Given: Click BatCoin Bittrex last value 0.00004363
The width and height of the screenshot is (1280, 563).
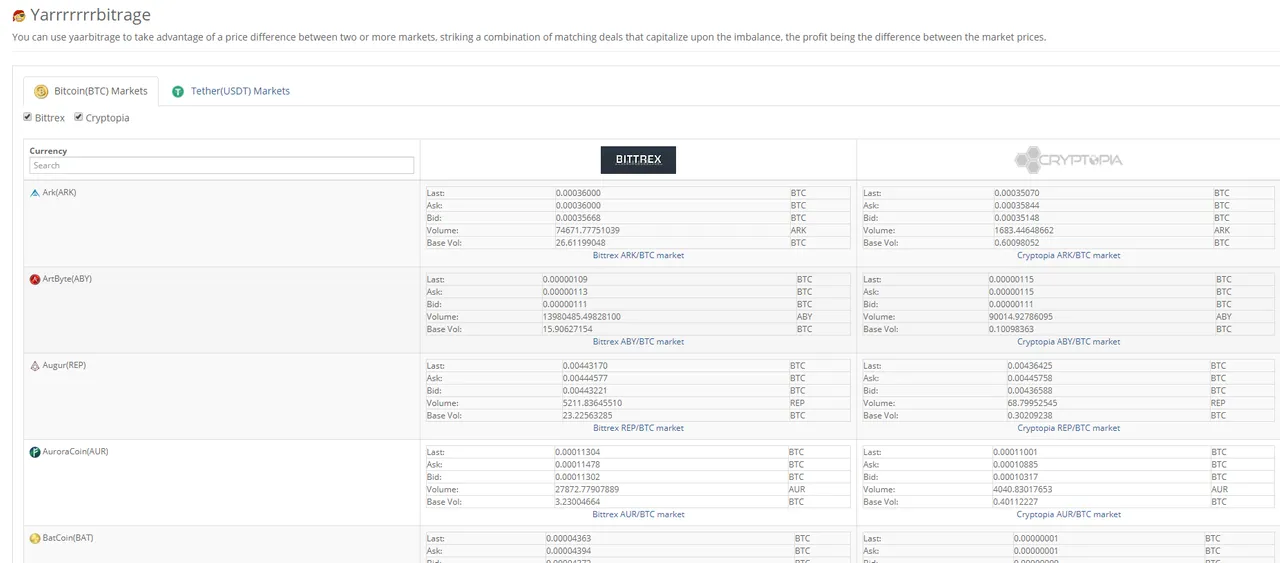Looking at the screenshot, I should 568,539.
